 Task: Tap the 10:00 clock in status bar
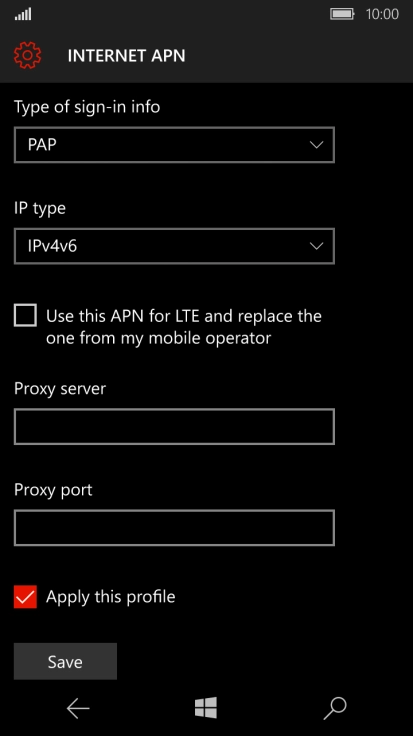[x=382, y=14]
